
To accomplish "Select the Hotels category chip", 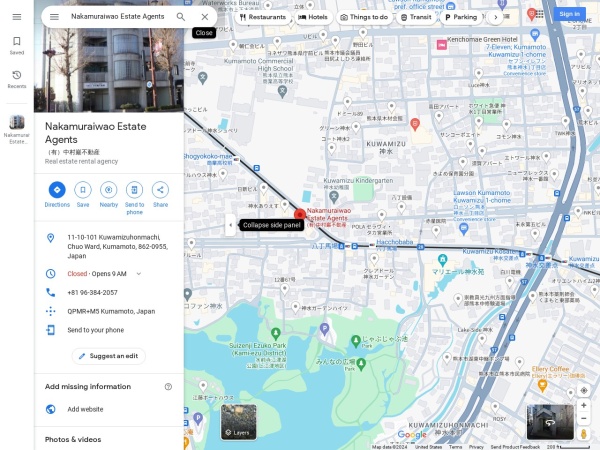I will coord(313,17).
